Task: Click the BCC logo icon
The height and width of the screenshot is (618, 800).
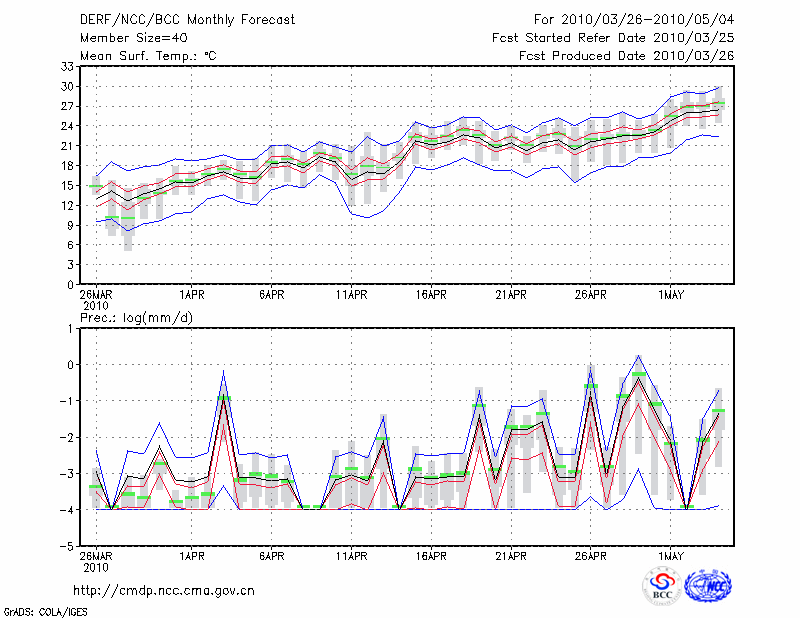Action: [662, 585]
